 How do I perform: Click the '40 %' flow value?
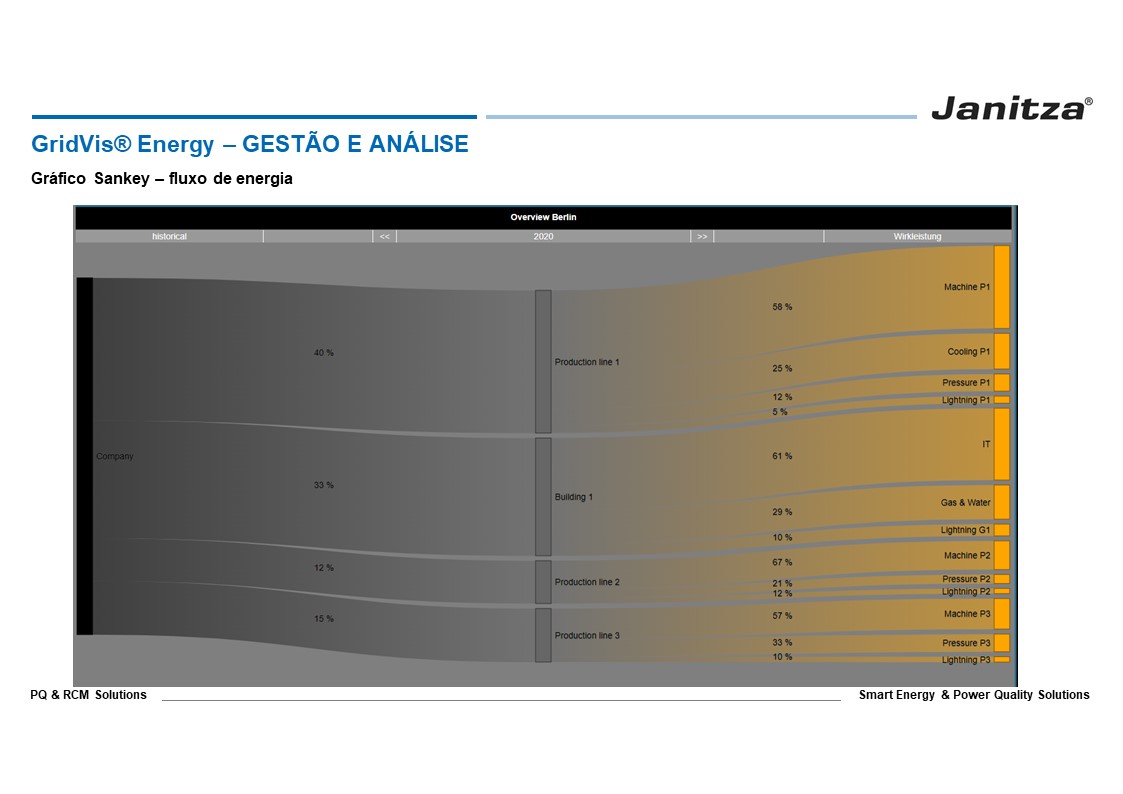point(324,353)
